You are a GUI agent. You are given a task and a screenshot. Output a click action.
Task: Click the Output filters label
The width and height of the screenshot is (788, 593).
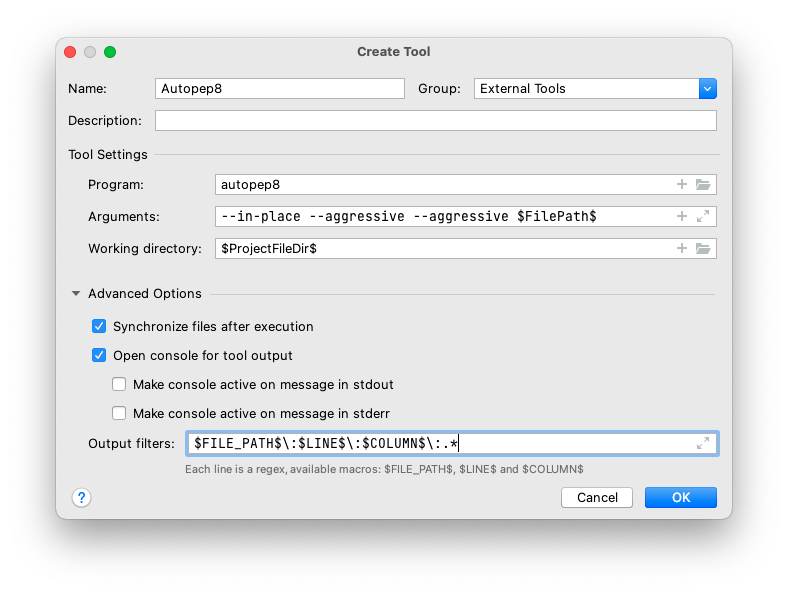(132, 444)
